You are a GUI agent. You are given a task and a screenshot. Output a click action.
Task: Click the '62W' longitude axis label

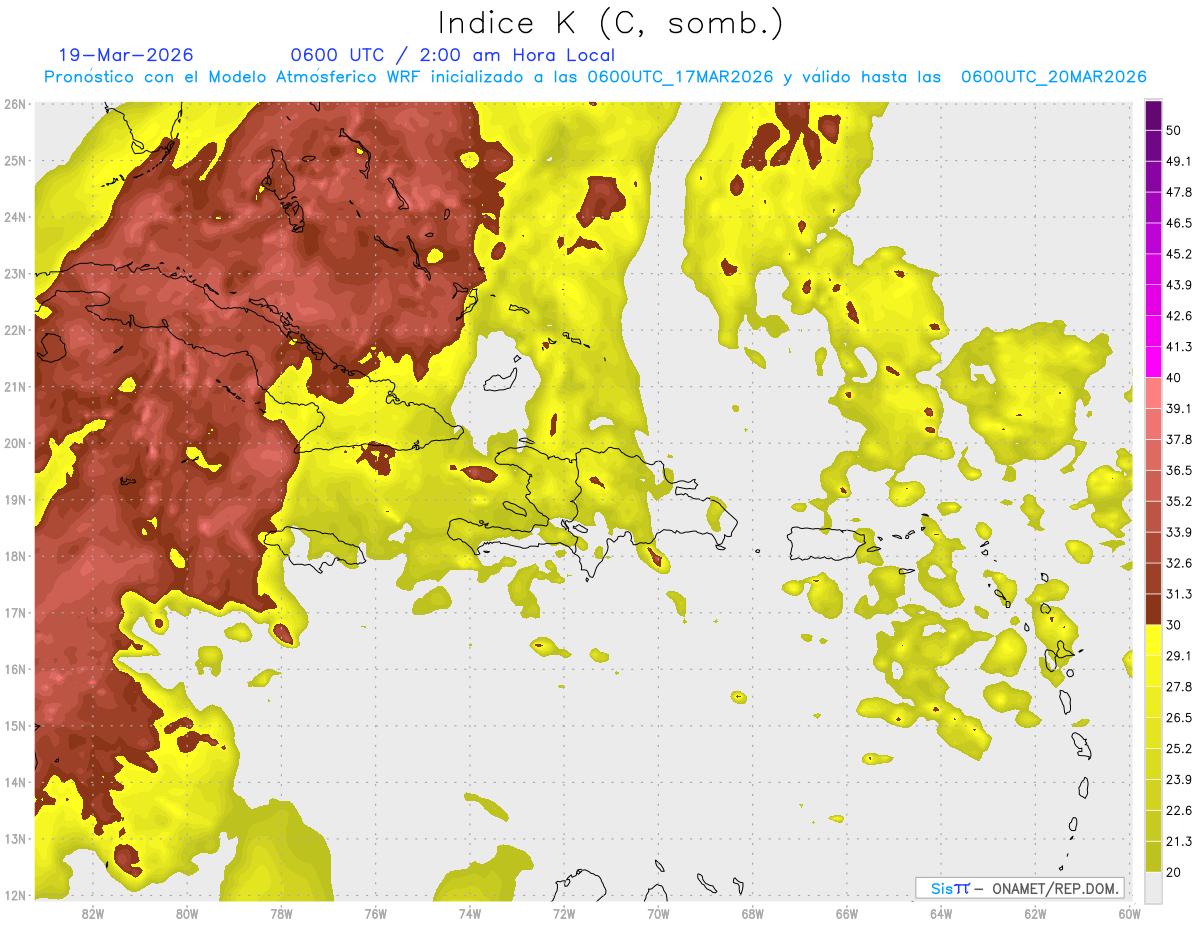(1036, 914)
